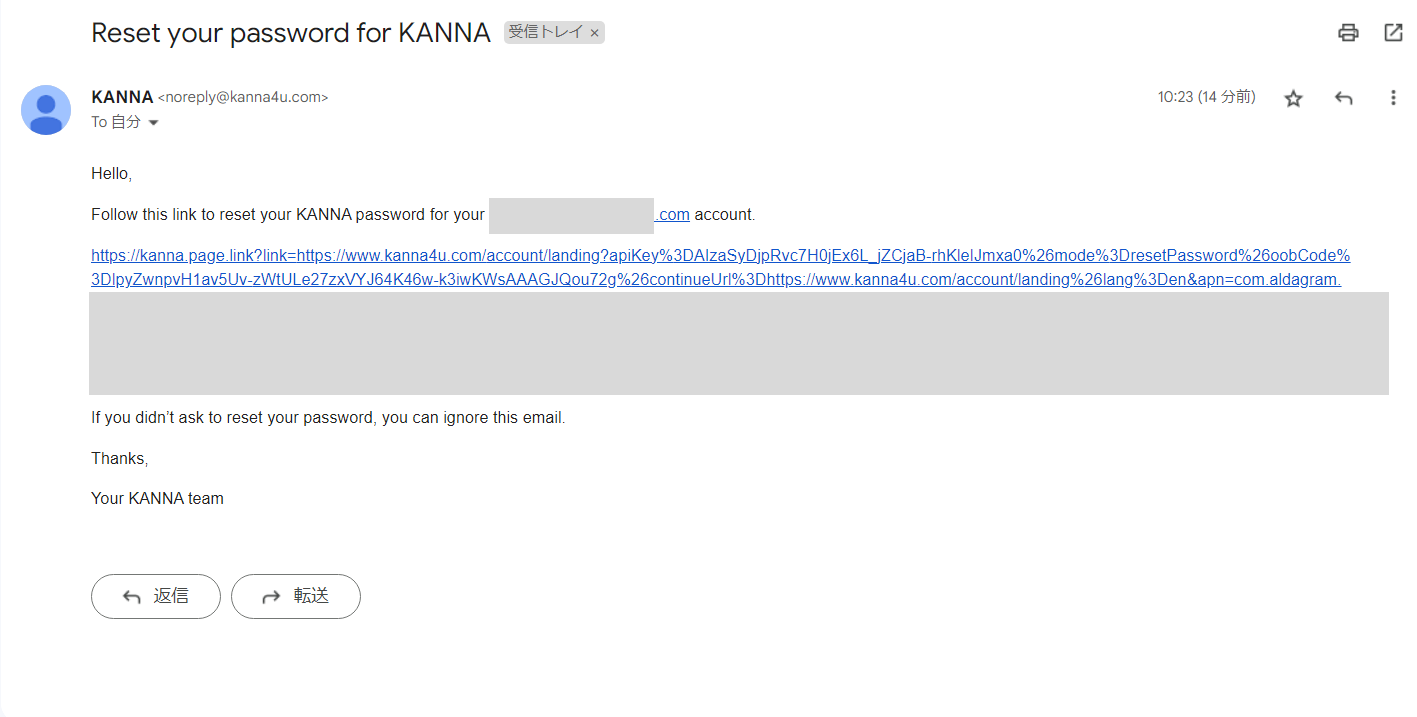1417x717 pixels.
Task: Click the .com account link in the message
Action: [672, 214]
